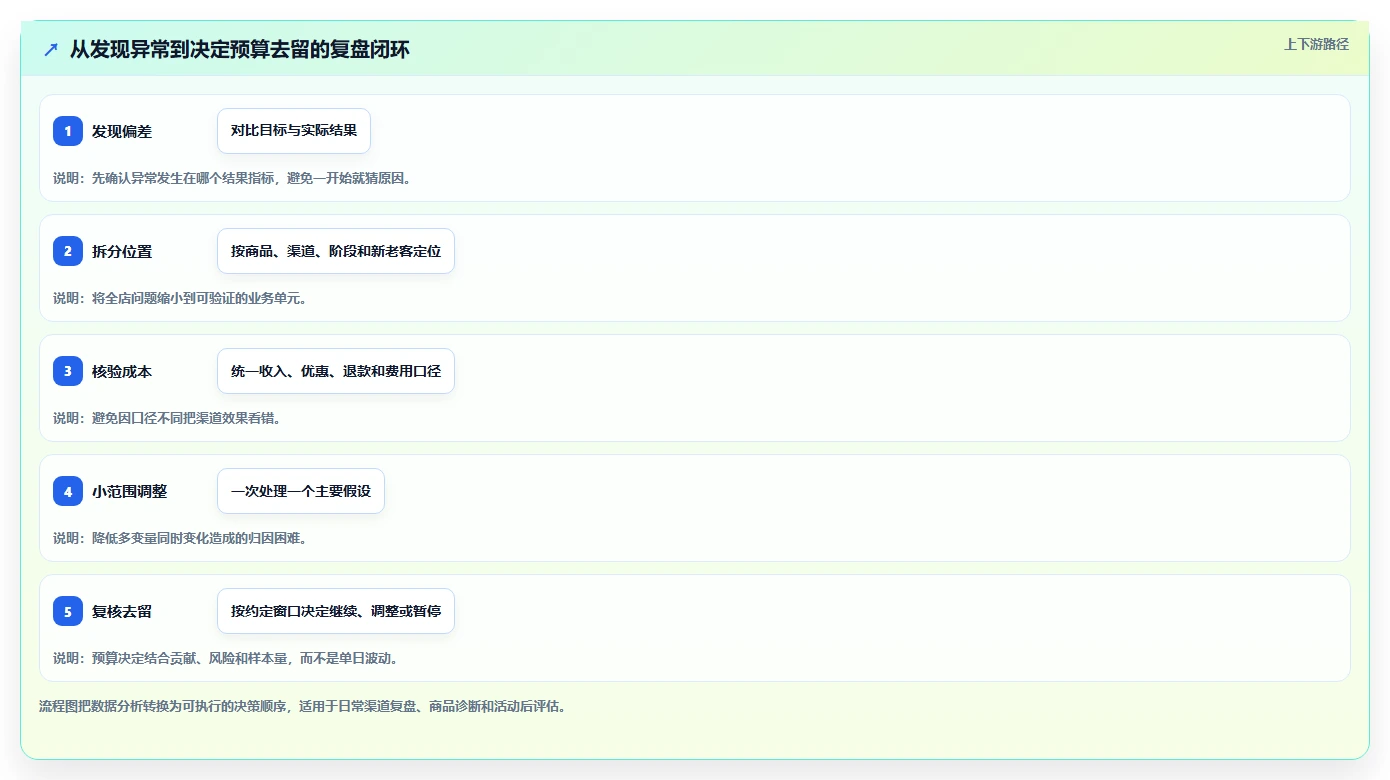1390x780 pixels.
Task: Select the 对比目标与实际结果 chip
Action: pyautogui.click(x=294, y=131)
